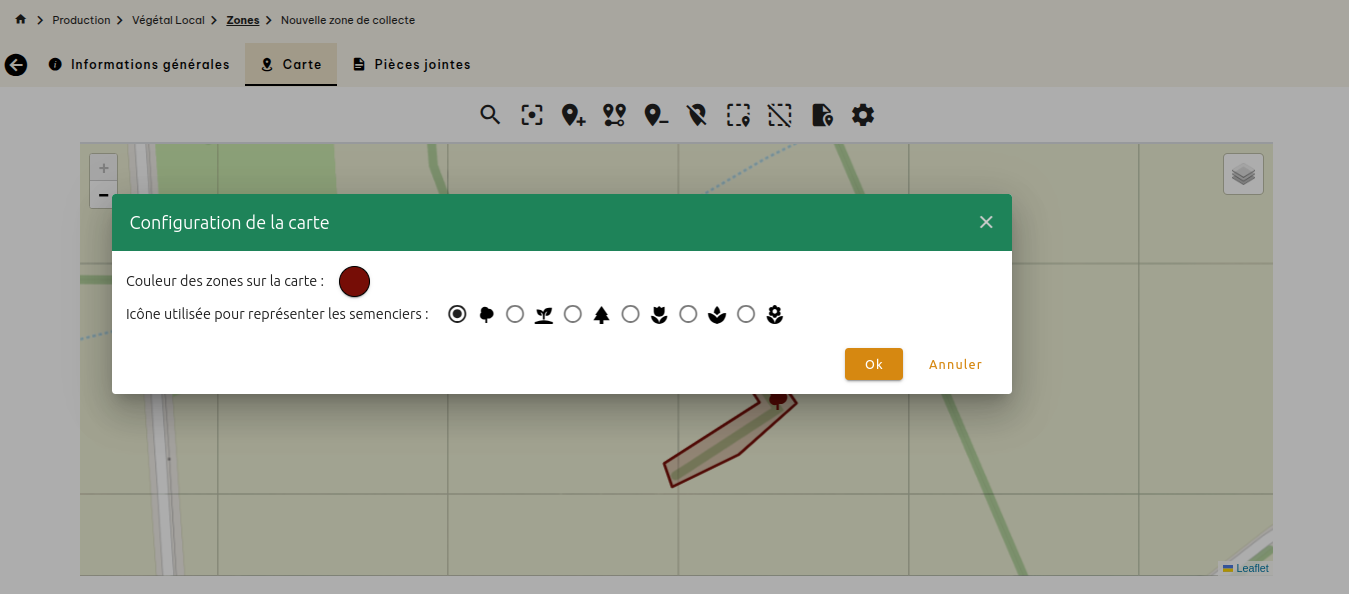Viewport: 1349px width, 594px height.
Task: Open the dark red zone color swatch
Action: [355, 282]
